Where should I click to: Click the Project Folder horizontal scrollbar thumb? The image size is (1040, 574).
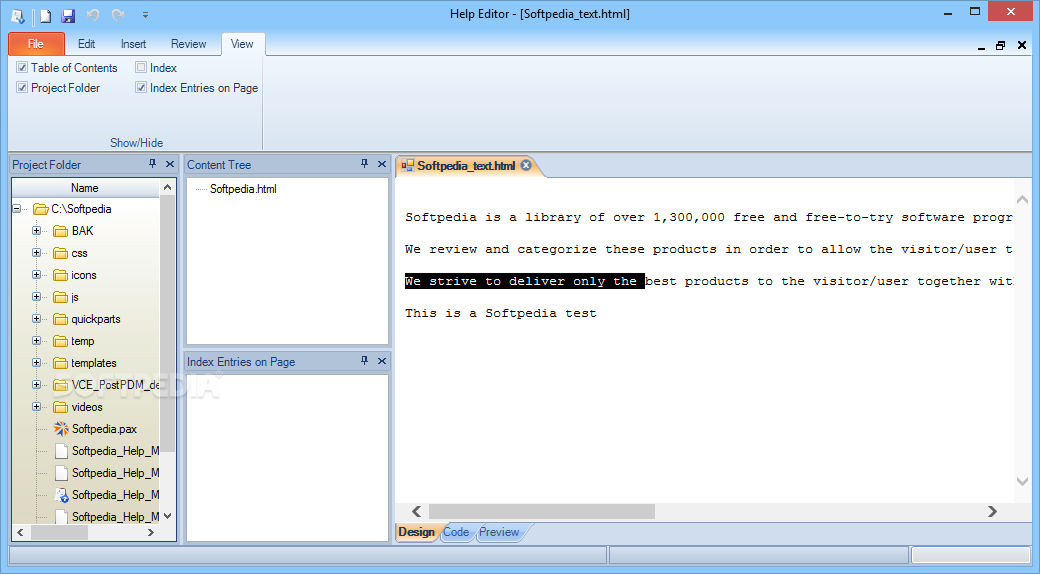pos(59,532)
